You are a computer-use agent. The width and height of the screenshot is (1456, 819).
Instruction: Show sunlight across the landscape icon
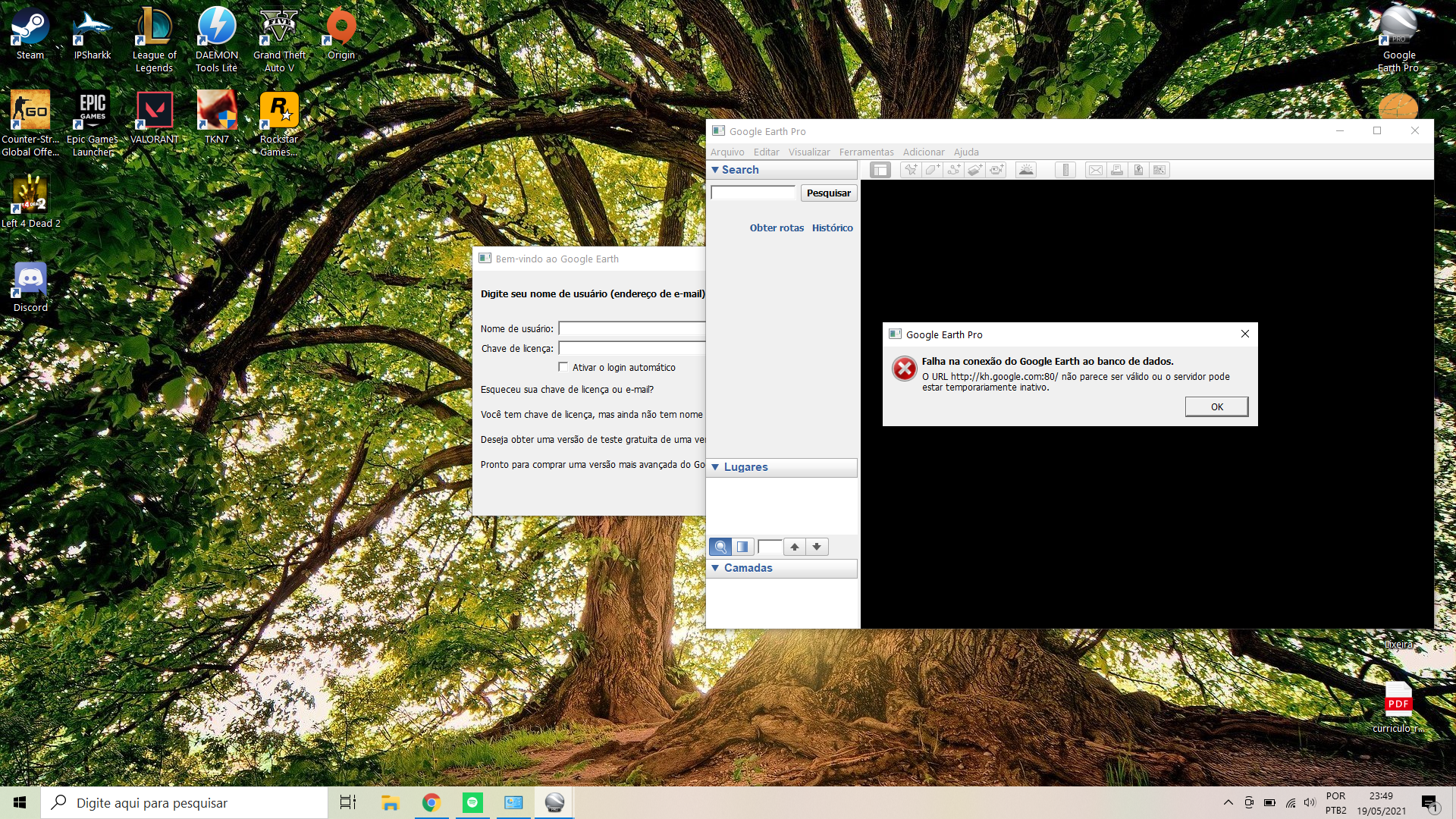coord(1026,170)
